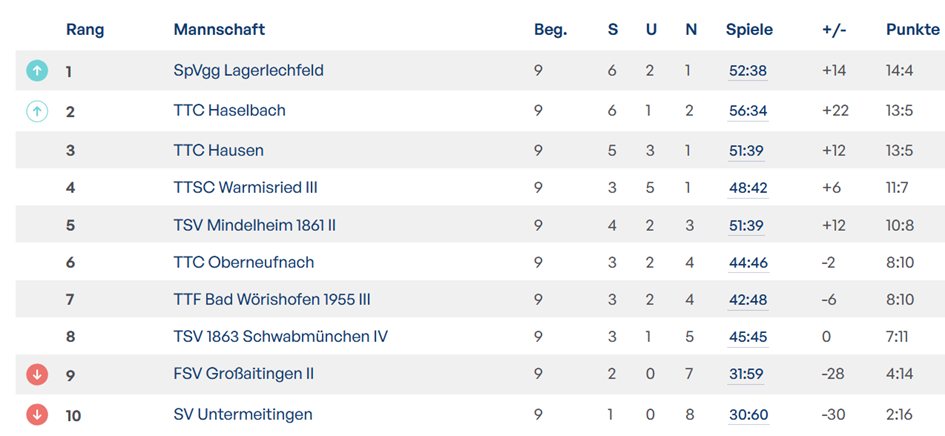Click the Mannschaft column header

pyautogui.click(x=219, y=30)
